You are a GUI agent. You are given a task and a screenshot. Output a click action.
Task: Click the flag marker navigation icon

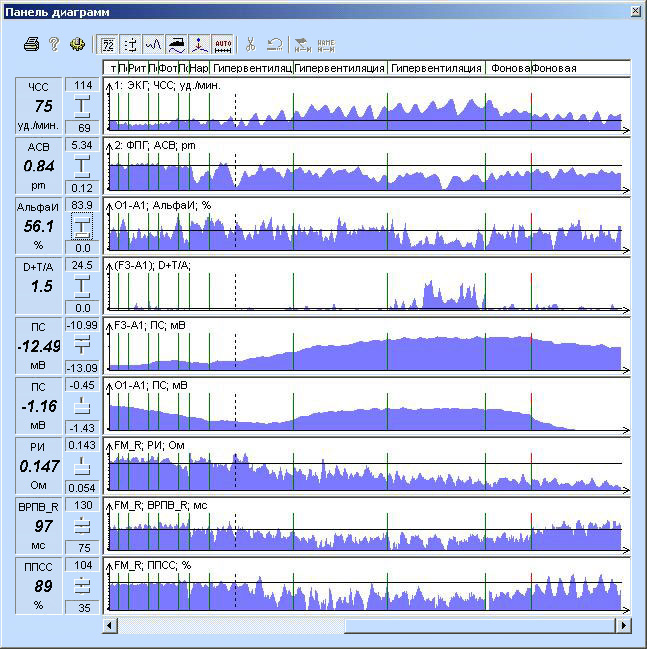pyautogui.click(x=303, y=44)
